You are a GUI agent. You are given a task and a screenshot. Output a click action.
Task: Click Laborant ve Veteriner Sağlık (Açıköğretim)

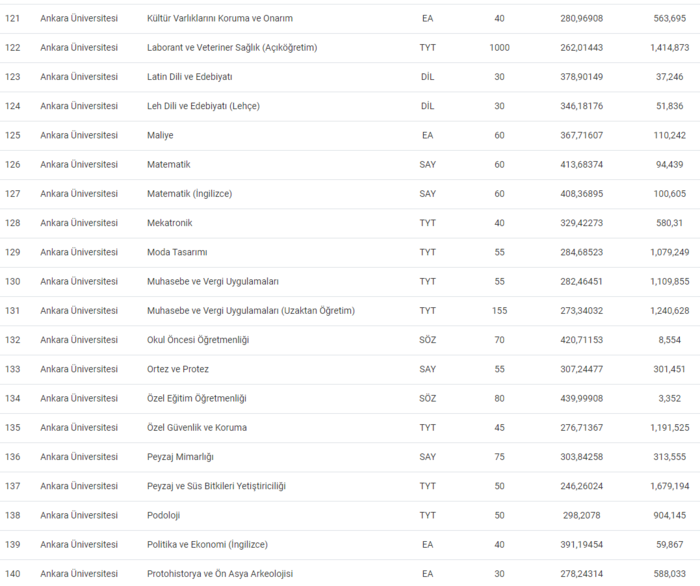[230, 48]
